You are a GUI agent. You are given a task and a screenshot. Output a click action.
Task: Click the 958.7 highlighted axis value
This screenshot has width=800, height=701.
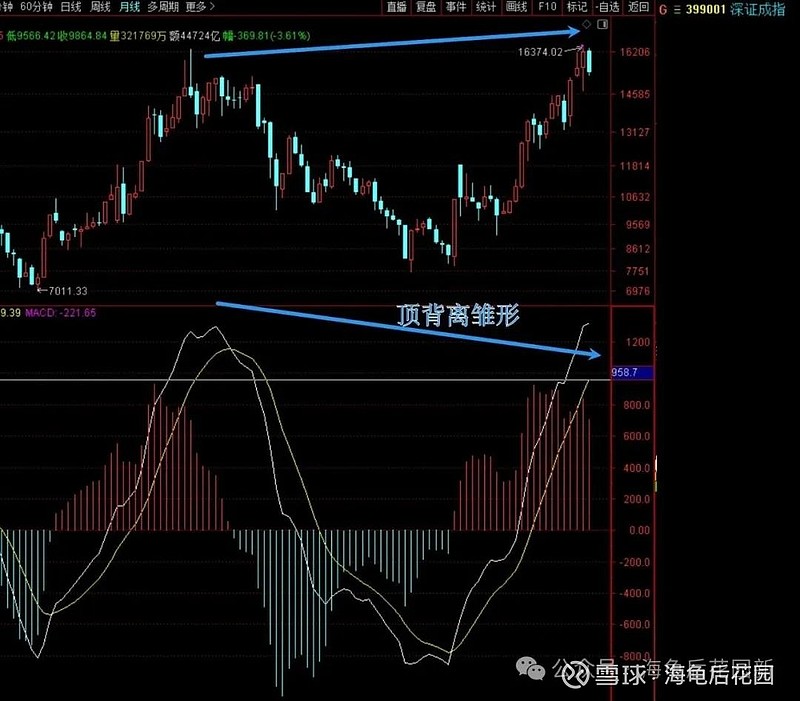coord(624,372)
